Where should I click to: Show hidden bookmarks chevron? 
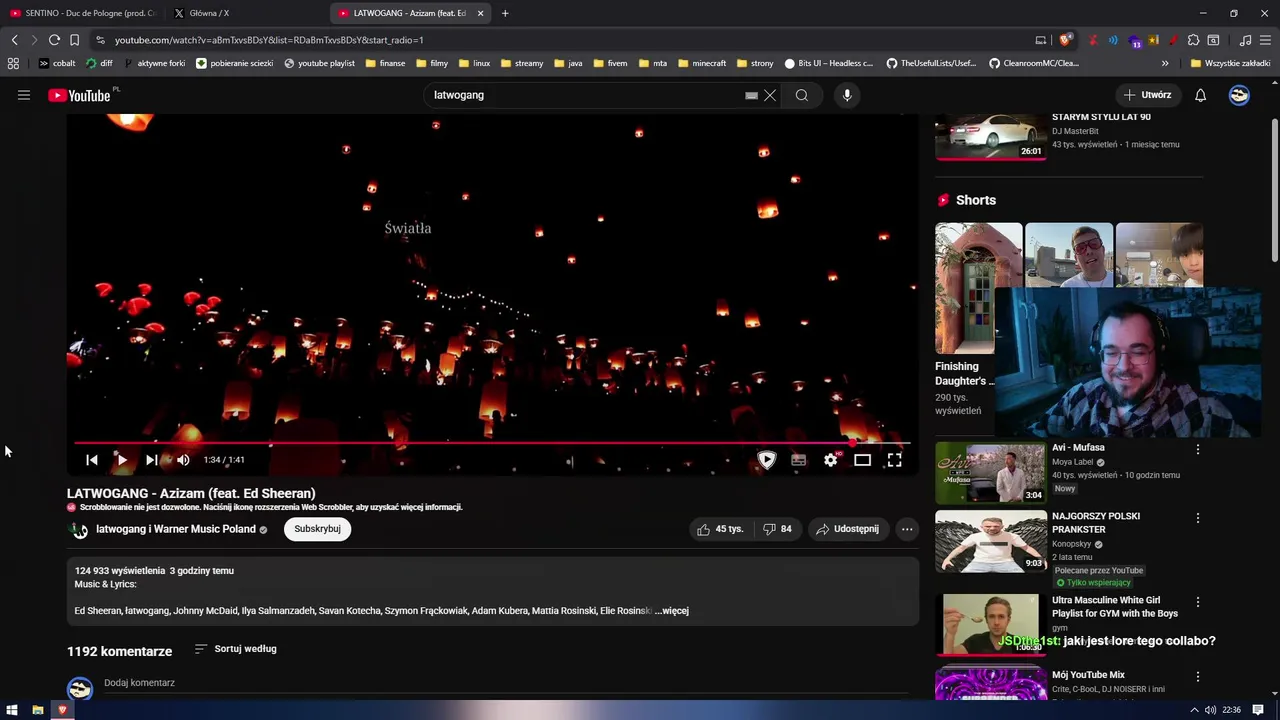tap(1165, 63)
